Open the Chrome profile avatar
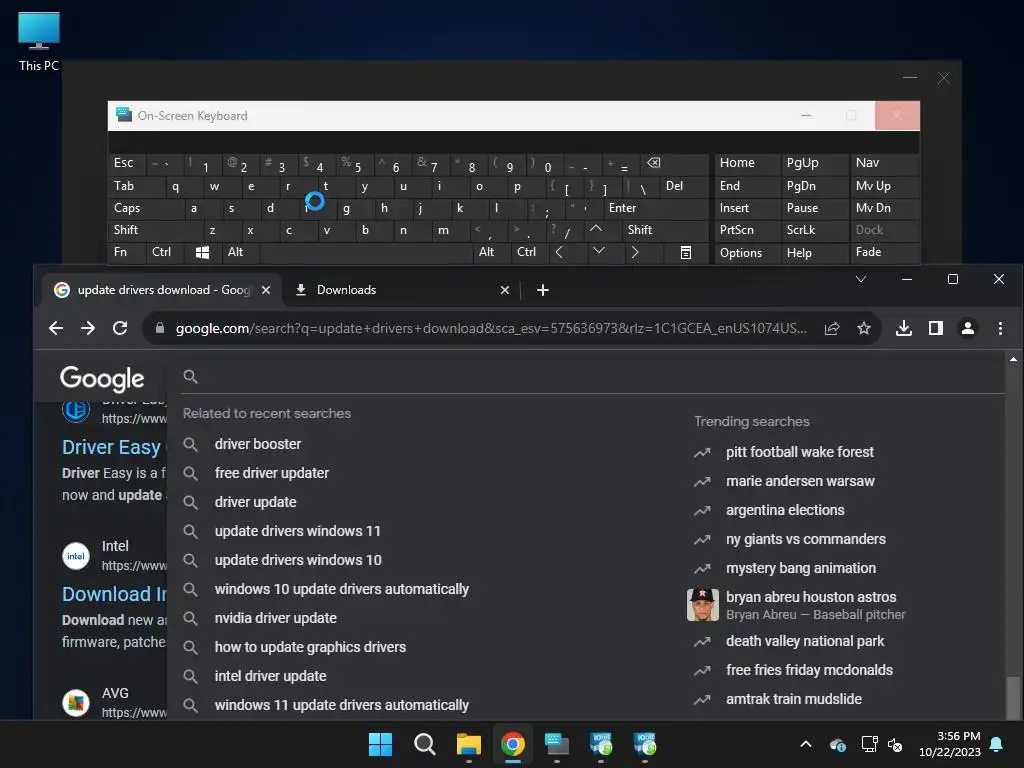 click(x=968, y=328)
